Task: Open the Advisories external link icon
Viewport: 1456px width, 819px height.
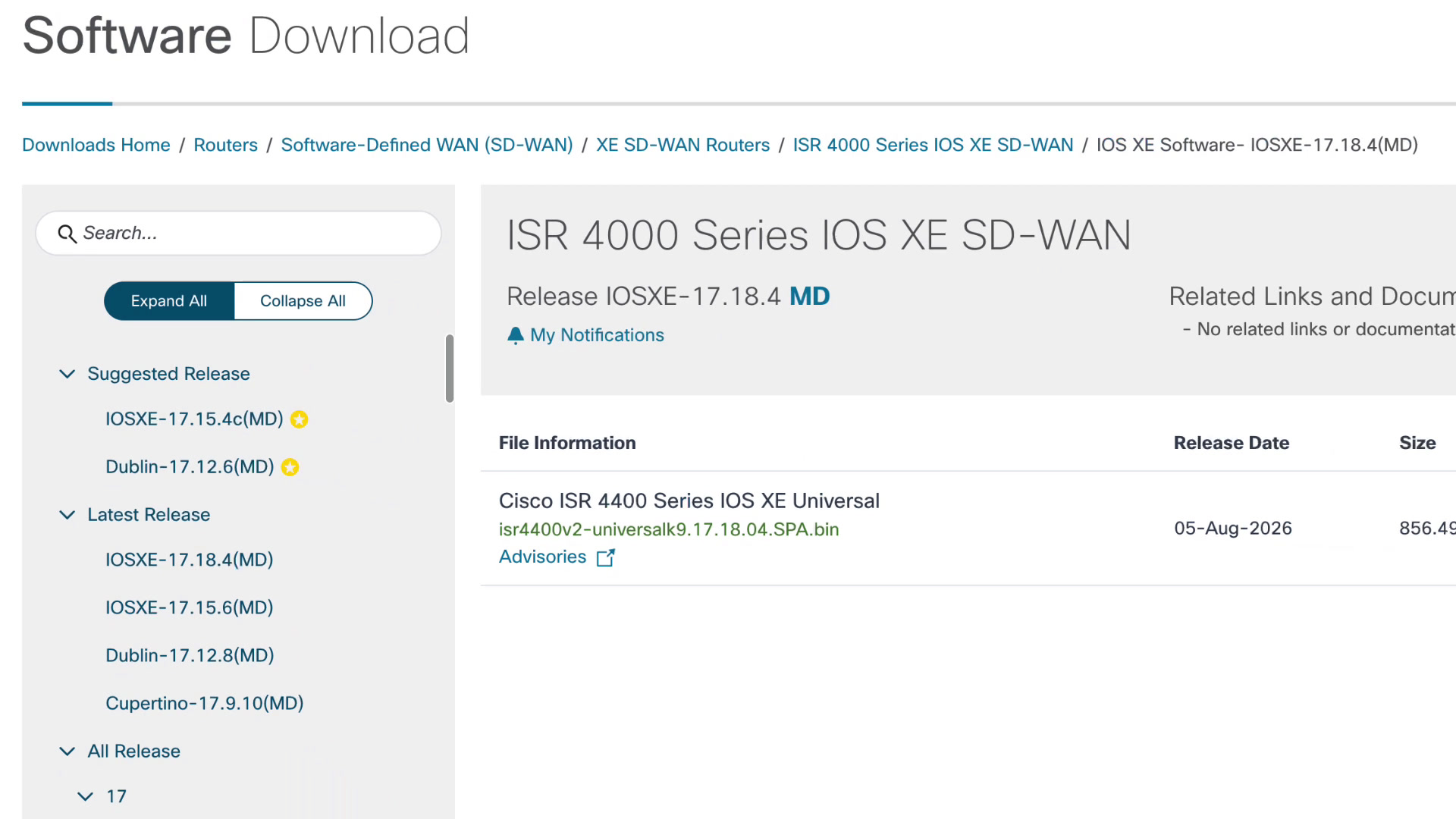Action: tap(605, 557)
